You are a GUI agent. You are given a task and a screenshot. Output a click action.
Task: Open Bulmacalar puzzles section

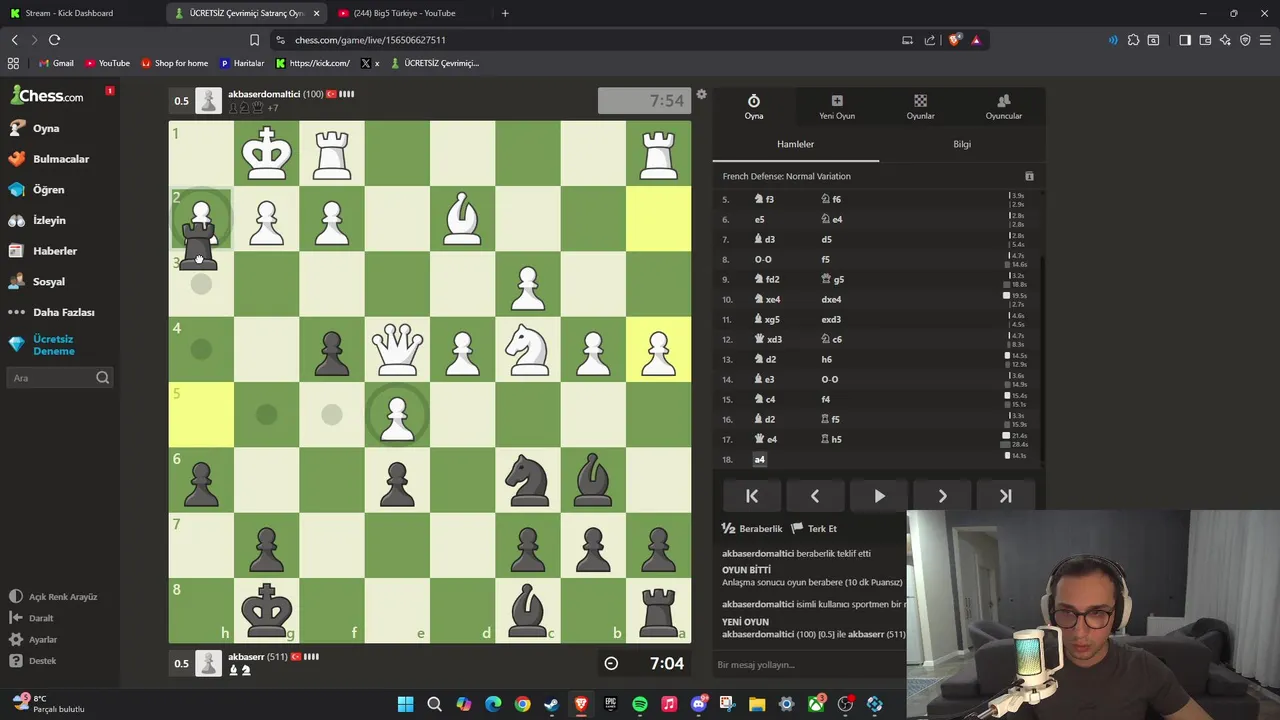click(49, 159)
